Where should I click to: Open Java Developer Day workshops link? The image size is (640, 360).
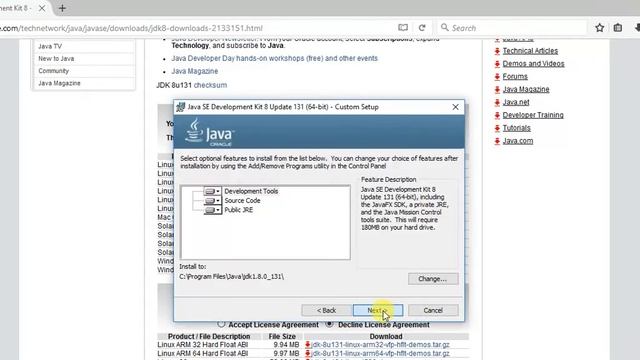(x=274, y=58)
